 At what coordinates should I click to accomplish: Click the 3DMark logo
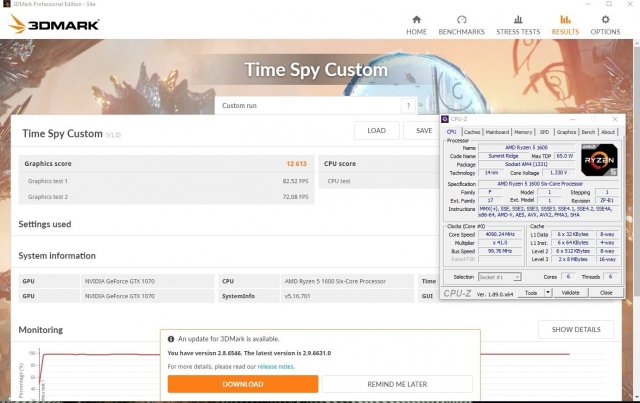coord(50,23)
